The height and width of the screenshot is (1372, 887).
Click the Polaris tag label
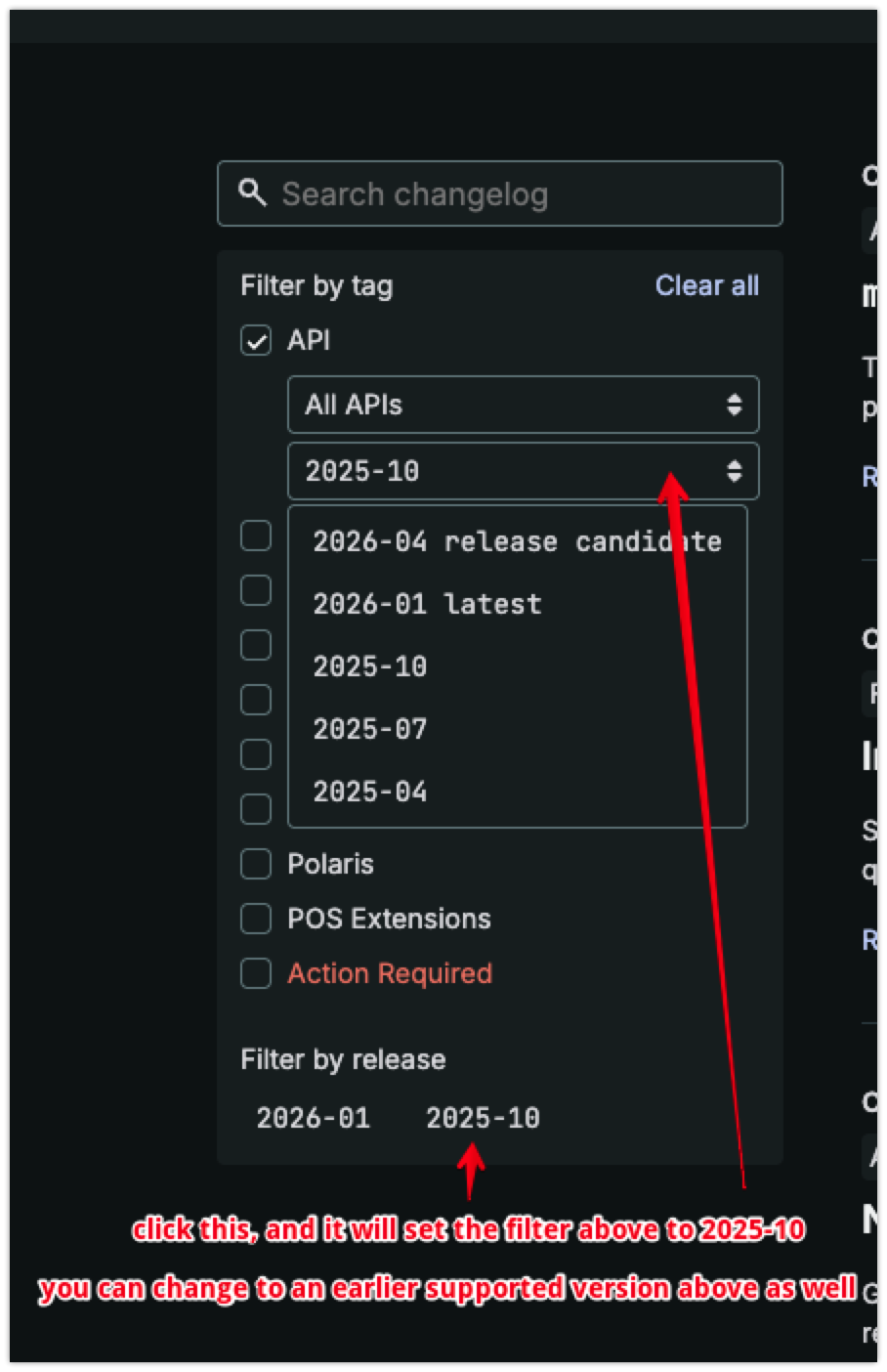[x=330, y=864]
